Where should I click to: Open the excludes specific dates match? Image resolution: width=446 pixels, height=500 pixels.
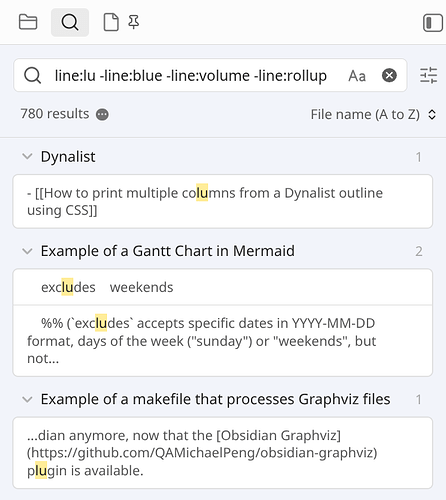click(x=223, y=341)
